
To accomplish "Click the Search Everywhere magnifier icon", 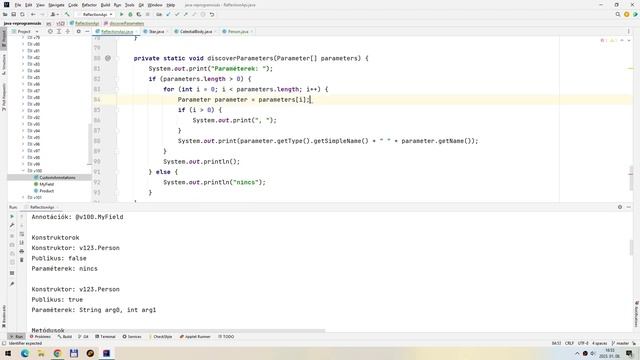I will [x=618, y=14].
